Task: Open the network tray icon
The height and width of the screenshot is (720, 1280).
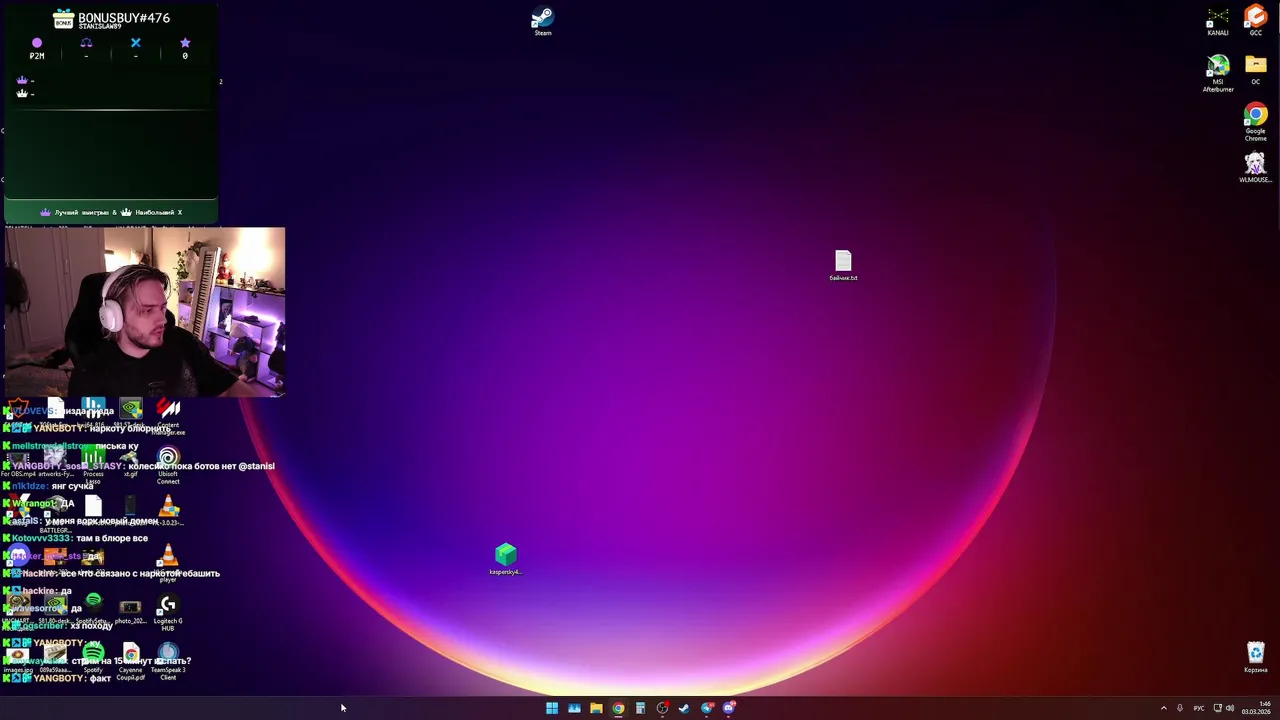Action: (x=1217, y=708)
